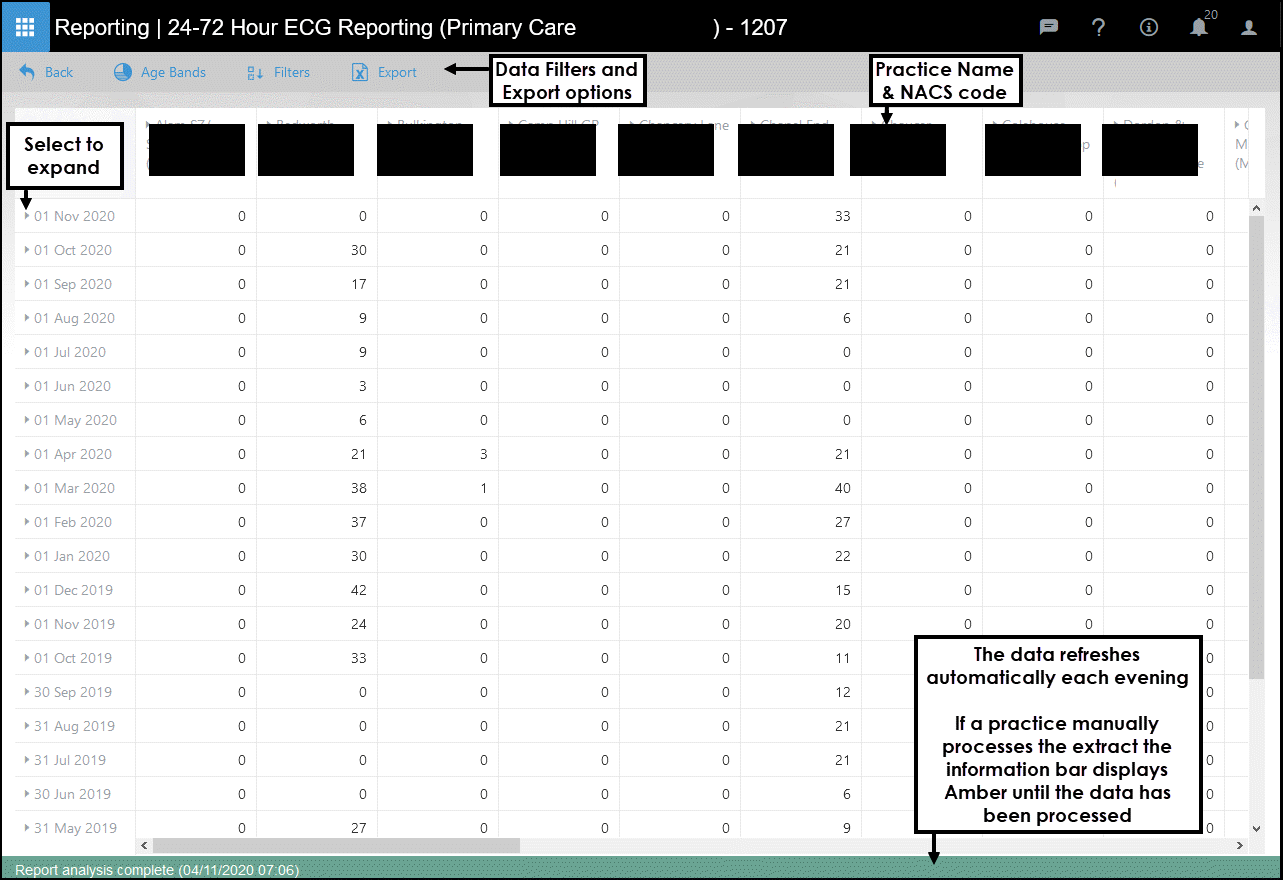Open the user profile icon

[1249, 28]
